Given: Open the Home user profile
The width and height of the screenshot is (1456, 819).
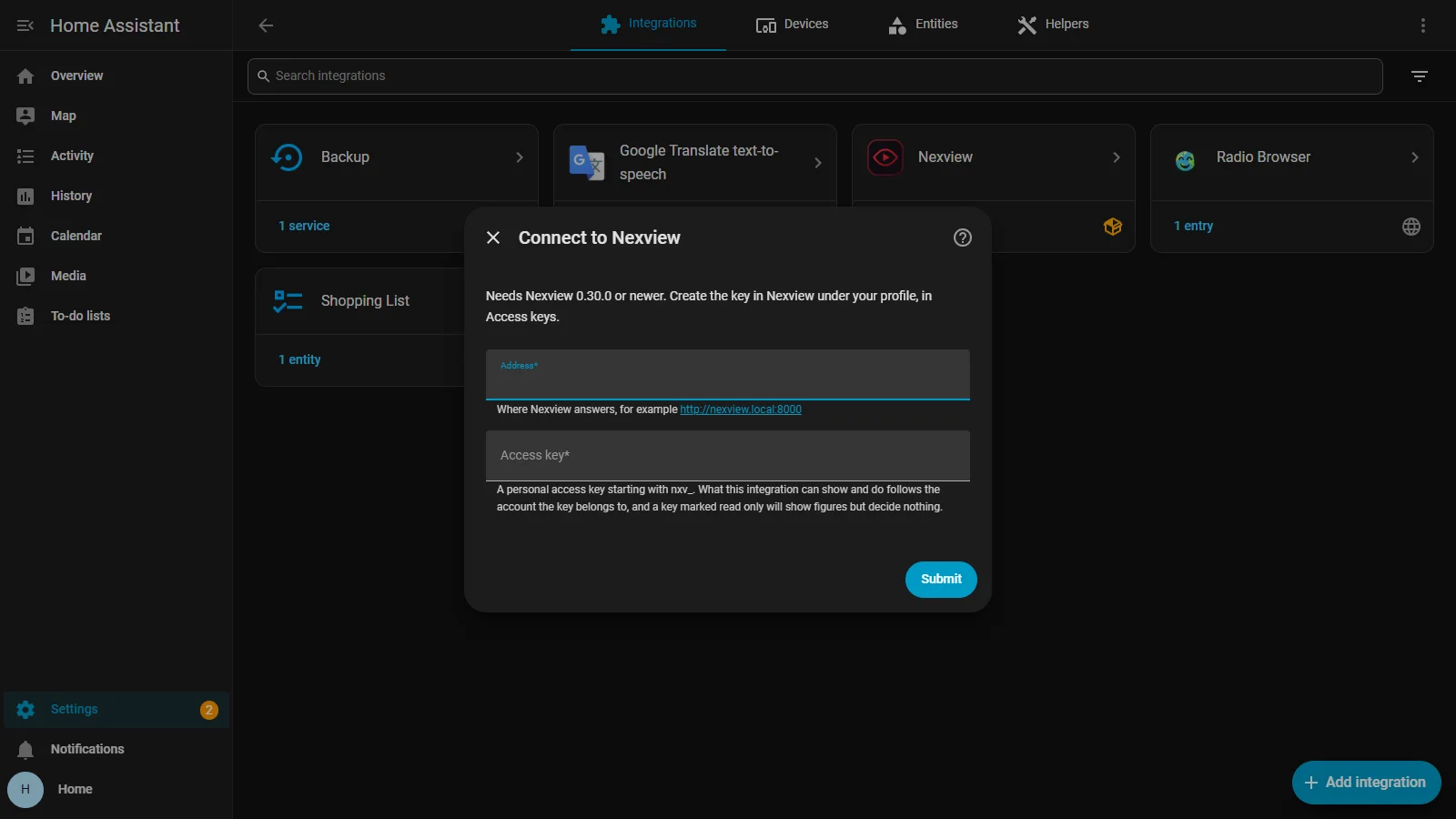Looking at the screenshot, I should click(116, 789).
